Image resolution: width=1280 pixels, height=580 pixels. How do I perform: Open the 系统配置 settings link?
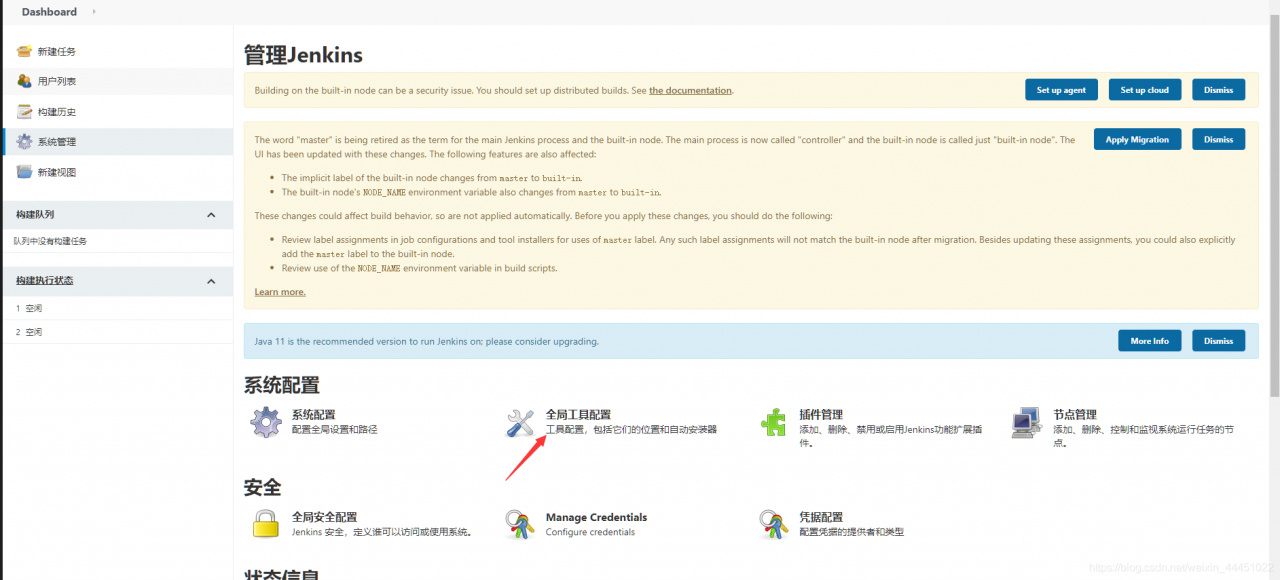pos(313,414)
